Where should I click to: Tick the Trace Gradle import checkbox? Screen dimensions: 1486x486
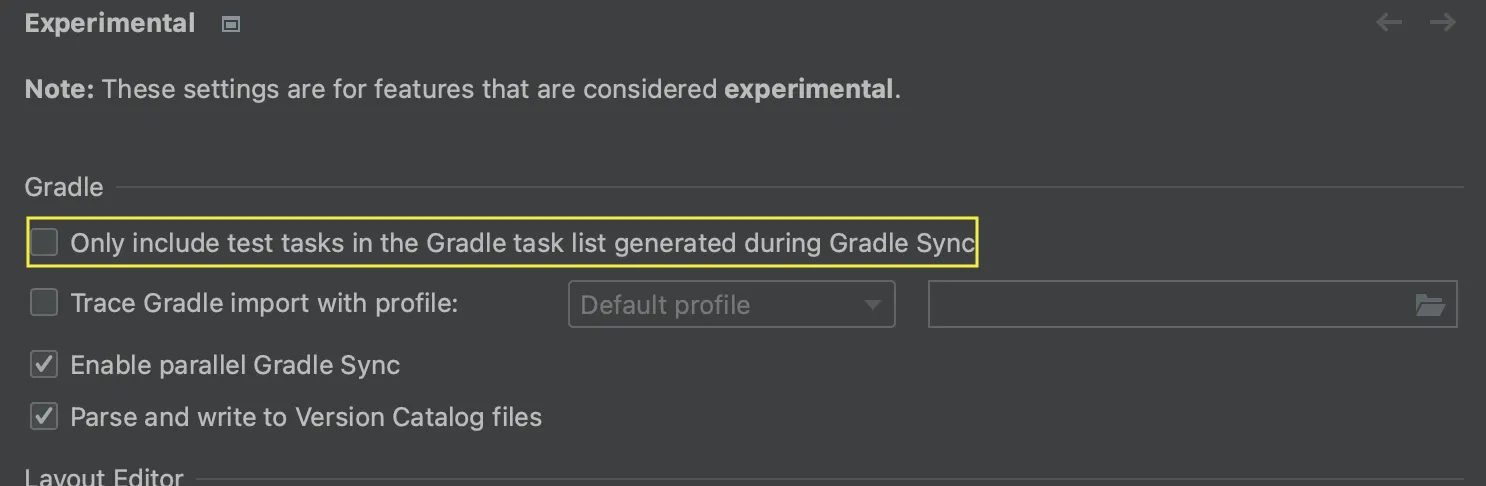coord(44,303)
